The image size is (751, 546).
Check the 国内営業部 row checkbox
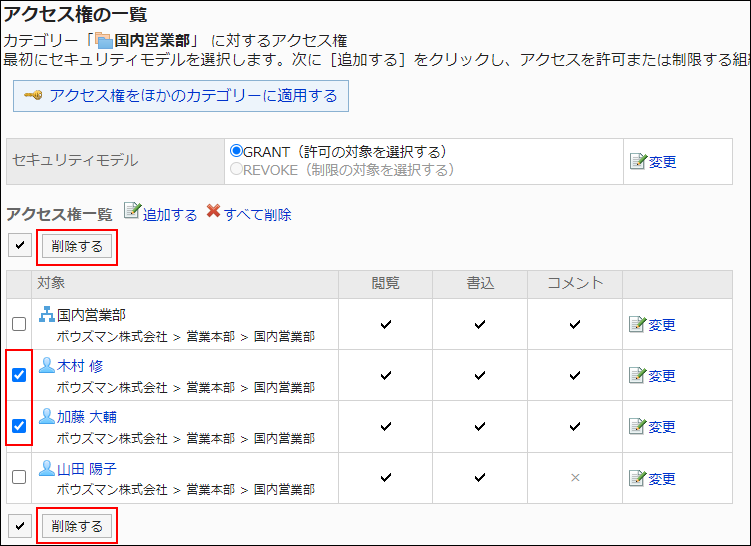tap(19, 324)
